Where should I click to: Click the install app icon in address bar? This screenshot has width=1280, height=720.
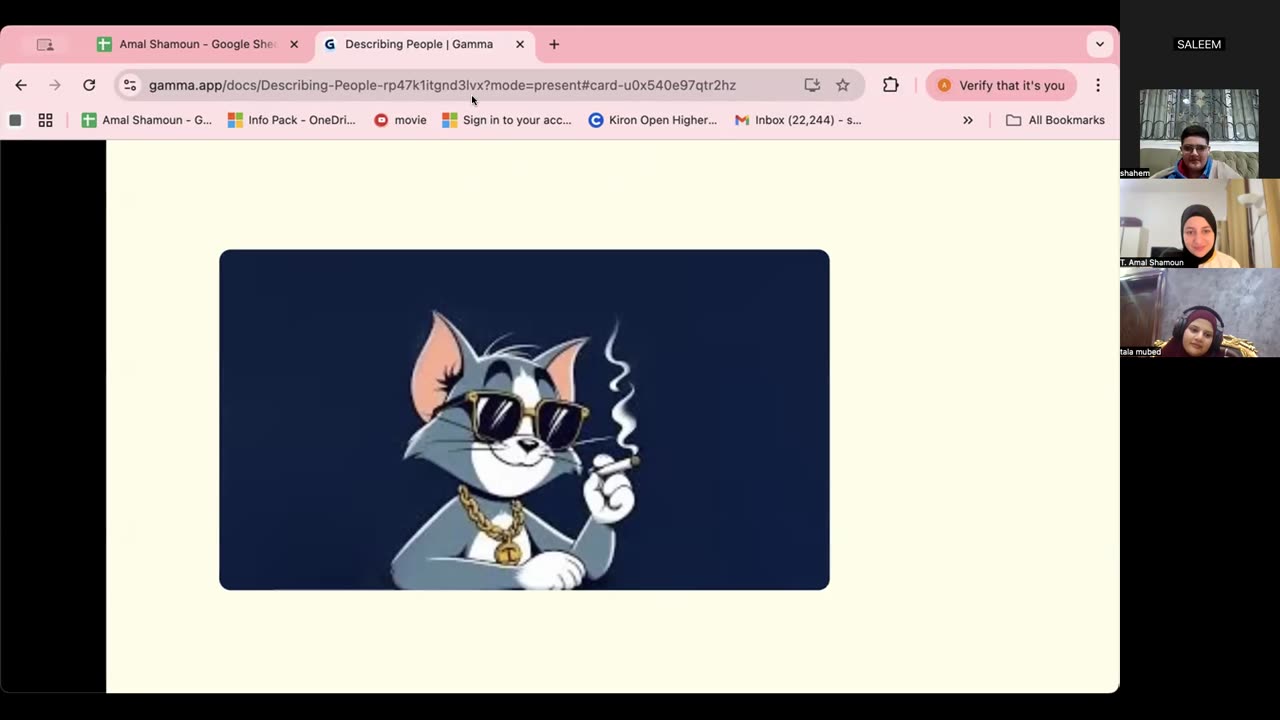click(x=812, y=85)
